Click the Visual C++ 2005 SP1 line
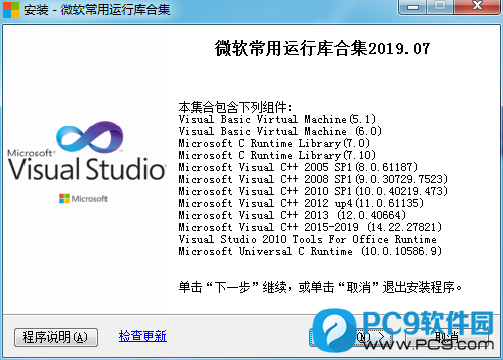Image resolution: width=503 pixels, height=360 pixels. 298,167
